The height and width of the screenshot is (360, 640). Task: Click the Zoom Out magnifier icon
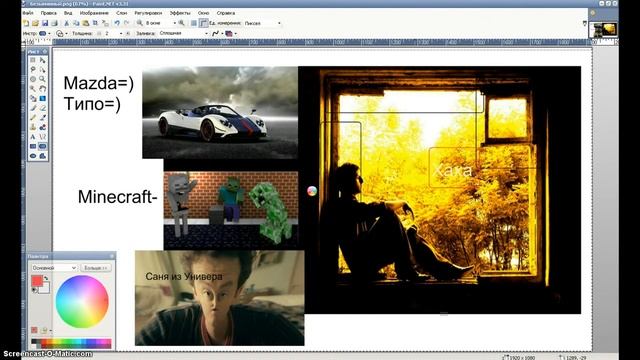(x=140, y=23)
